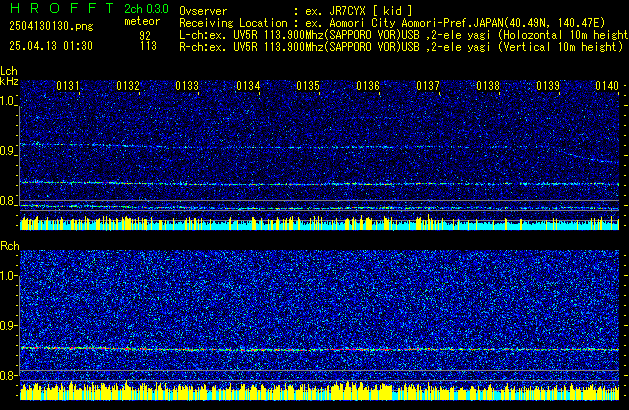Click the Rch channel label
This screenshot has width=629, height=410.
pos(10,246)
